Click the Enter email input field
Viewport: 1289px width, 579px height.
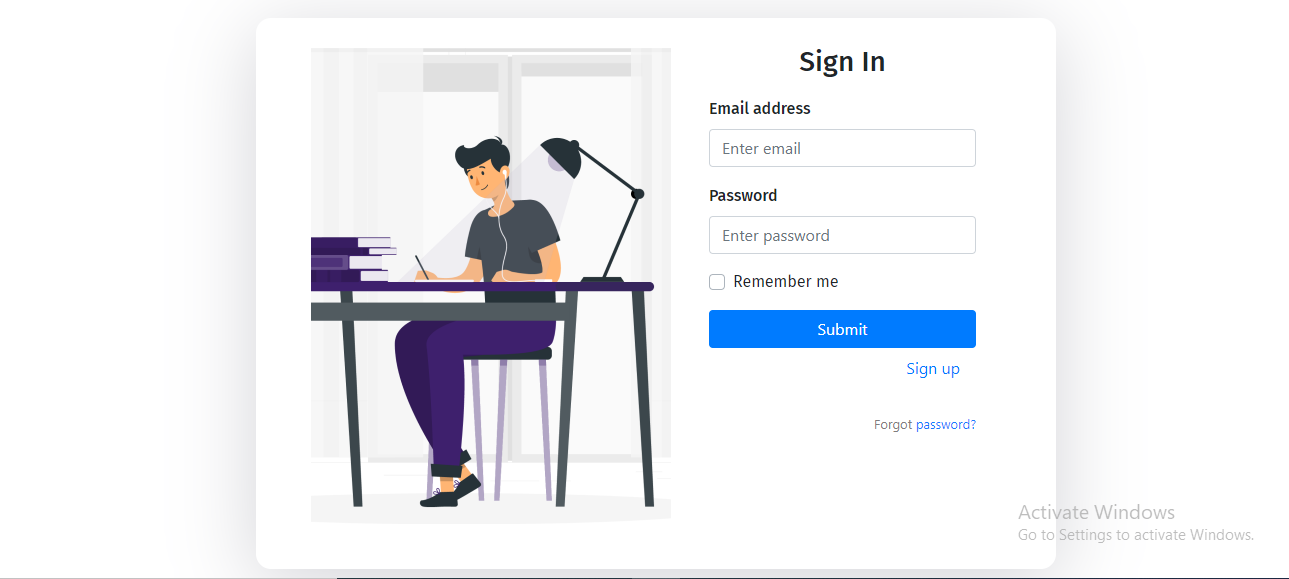[842, 148]
